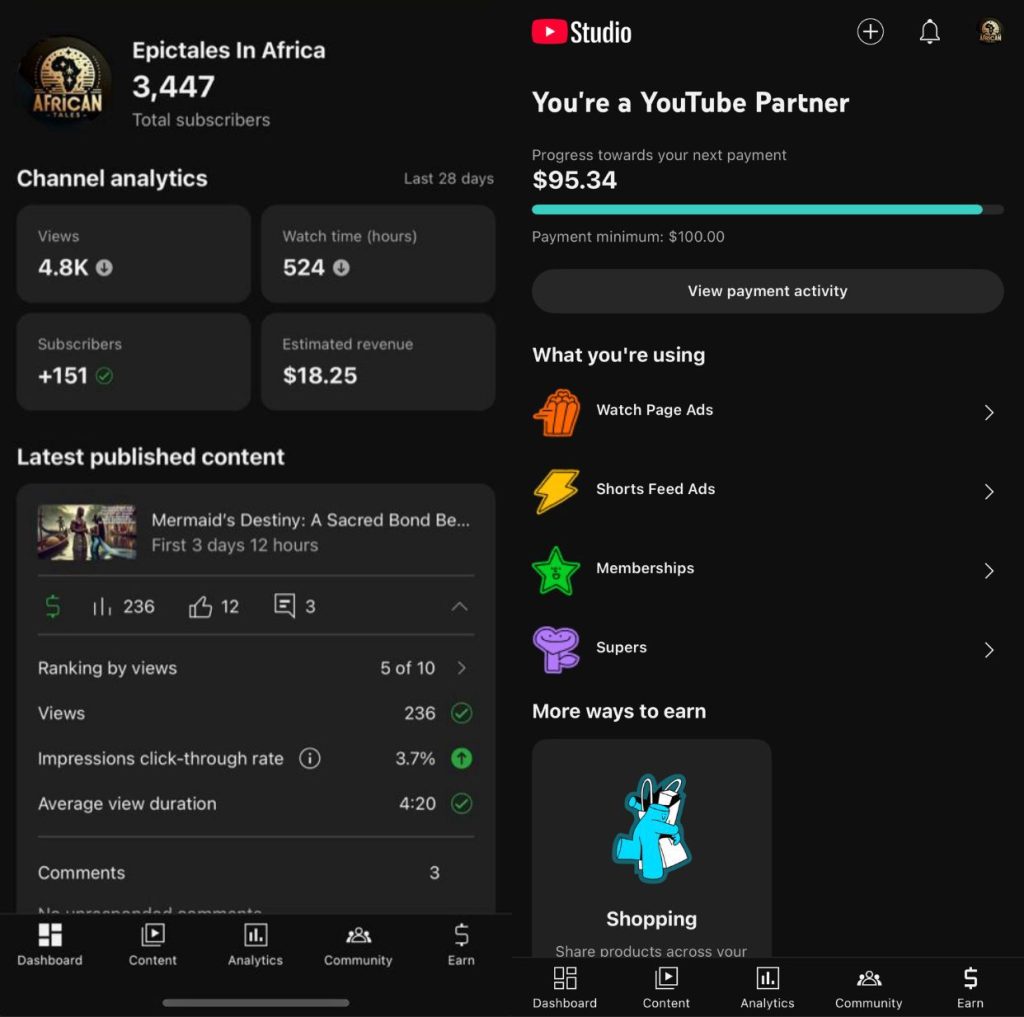Open the notifications bell icon
The height and width of the screenshot is (1017, 1024).
[x=929, y=31]
